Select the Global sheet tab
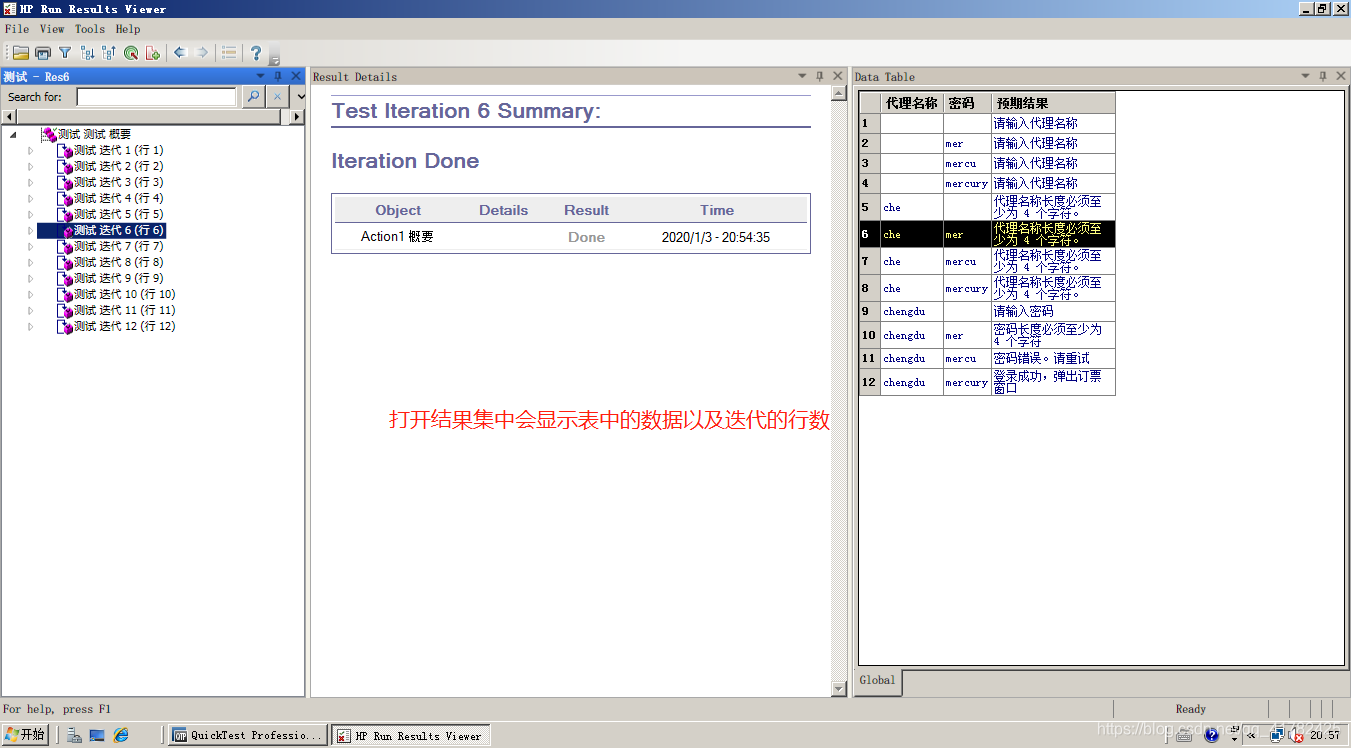The width and height of the screenshot is (1351, 748). [878, 680]
